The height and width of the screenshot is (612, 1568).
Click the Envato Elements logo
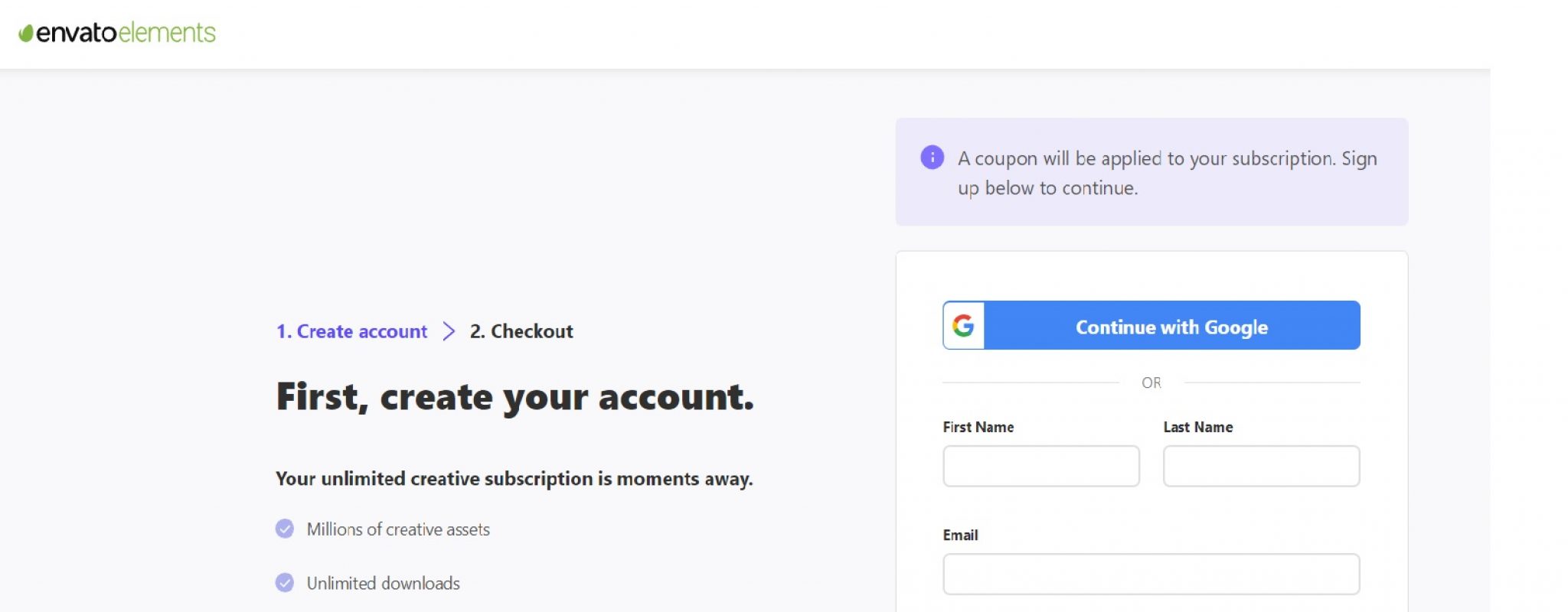117,33
